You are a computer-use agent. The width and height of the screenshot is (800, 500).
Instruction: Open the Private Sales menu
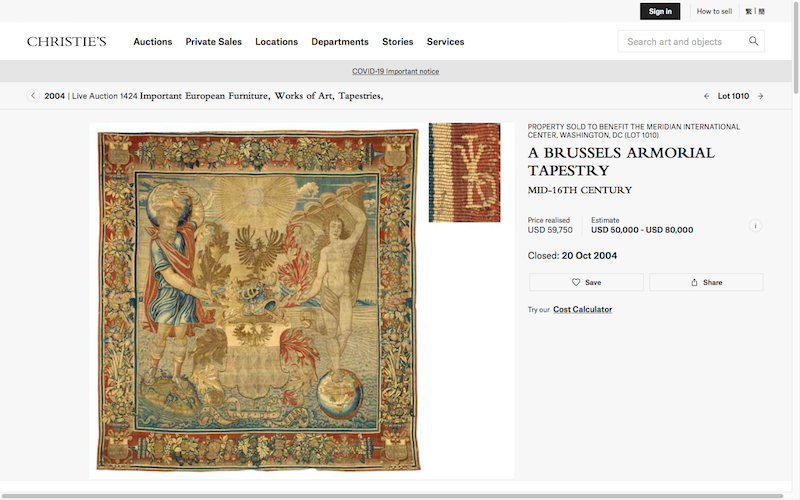pos(213,42)
